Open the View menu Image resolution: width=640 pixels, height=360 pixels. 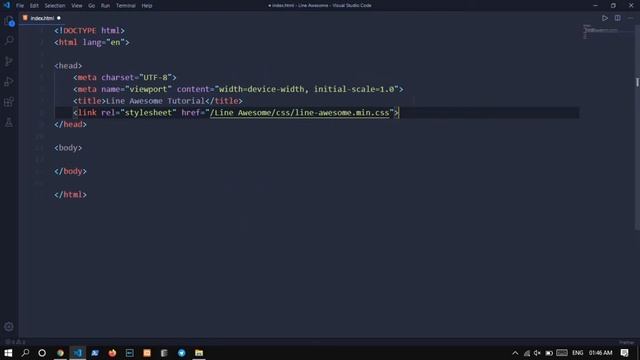tap(76, 6)
